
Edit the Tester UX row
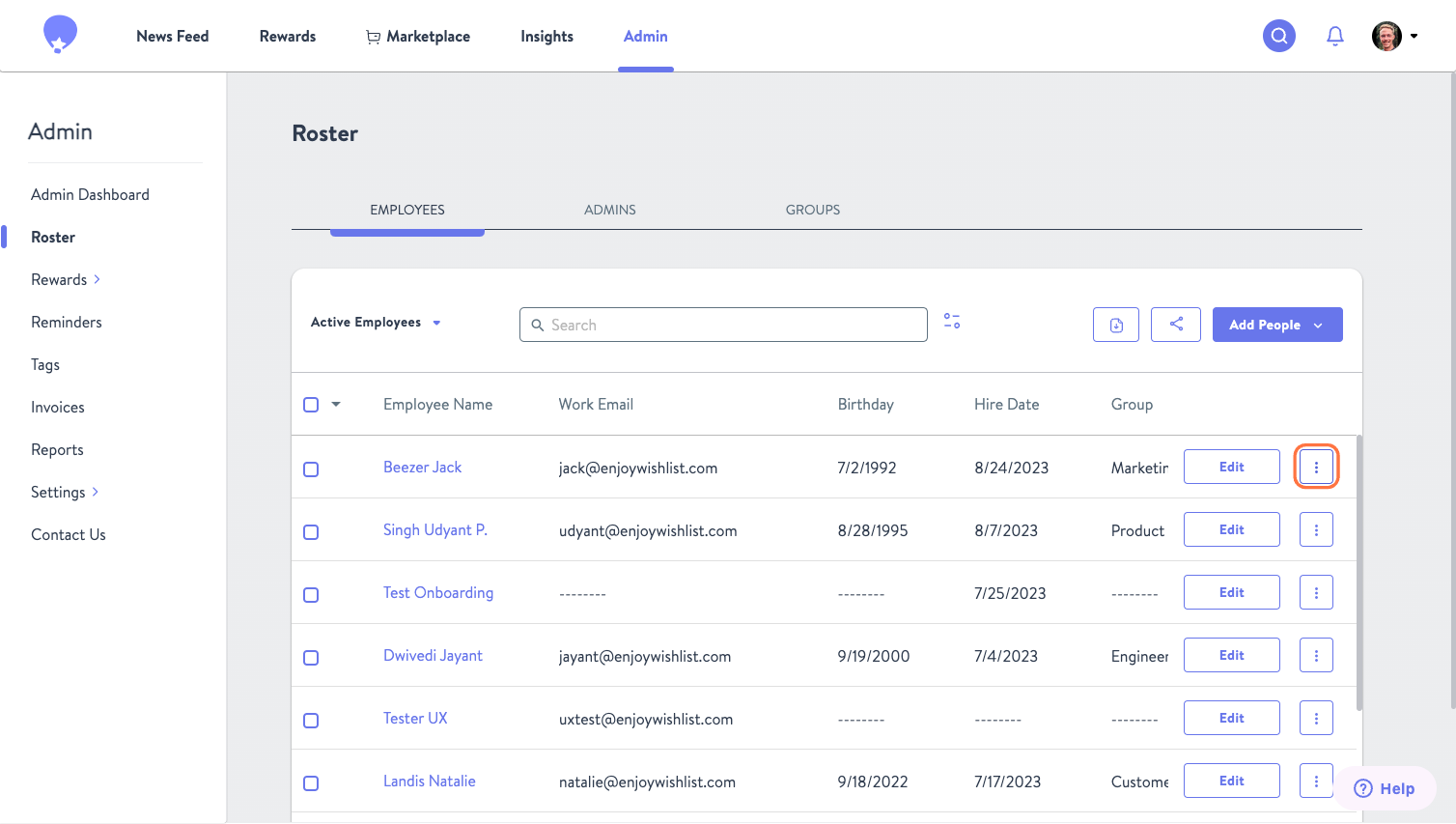[1232, 718]
